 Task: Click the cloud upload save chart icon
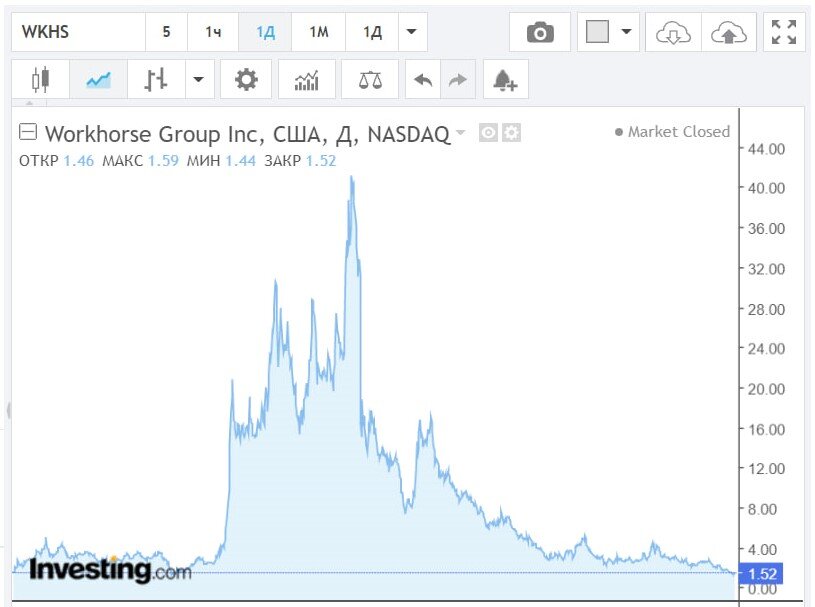(x=729, y=32)
